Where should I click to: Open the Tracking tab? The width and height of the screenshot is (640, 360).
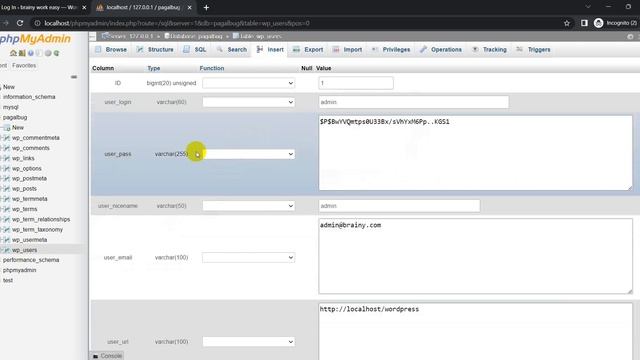coord(489,49)
